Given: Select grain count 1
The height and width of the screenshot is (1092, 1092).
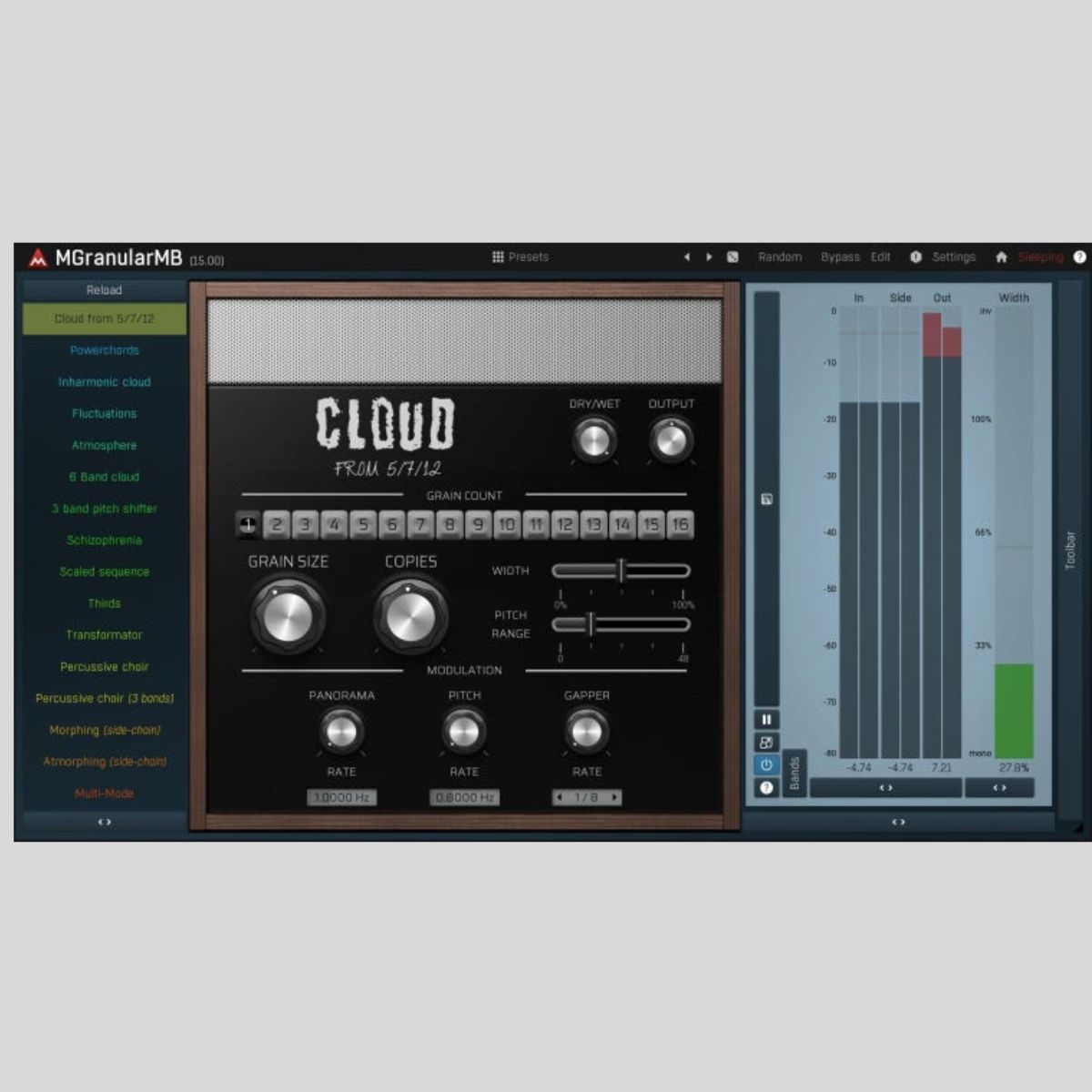Looking at the screenshot, I should click(x=247, y=524).
